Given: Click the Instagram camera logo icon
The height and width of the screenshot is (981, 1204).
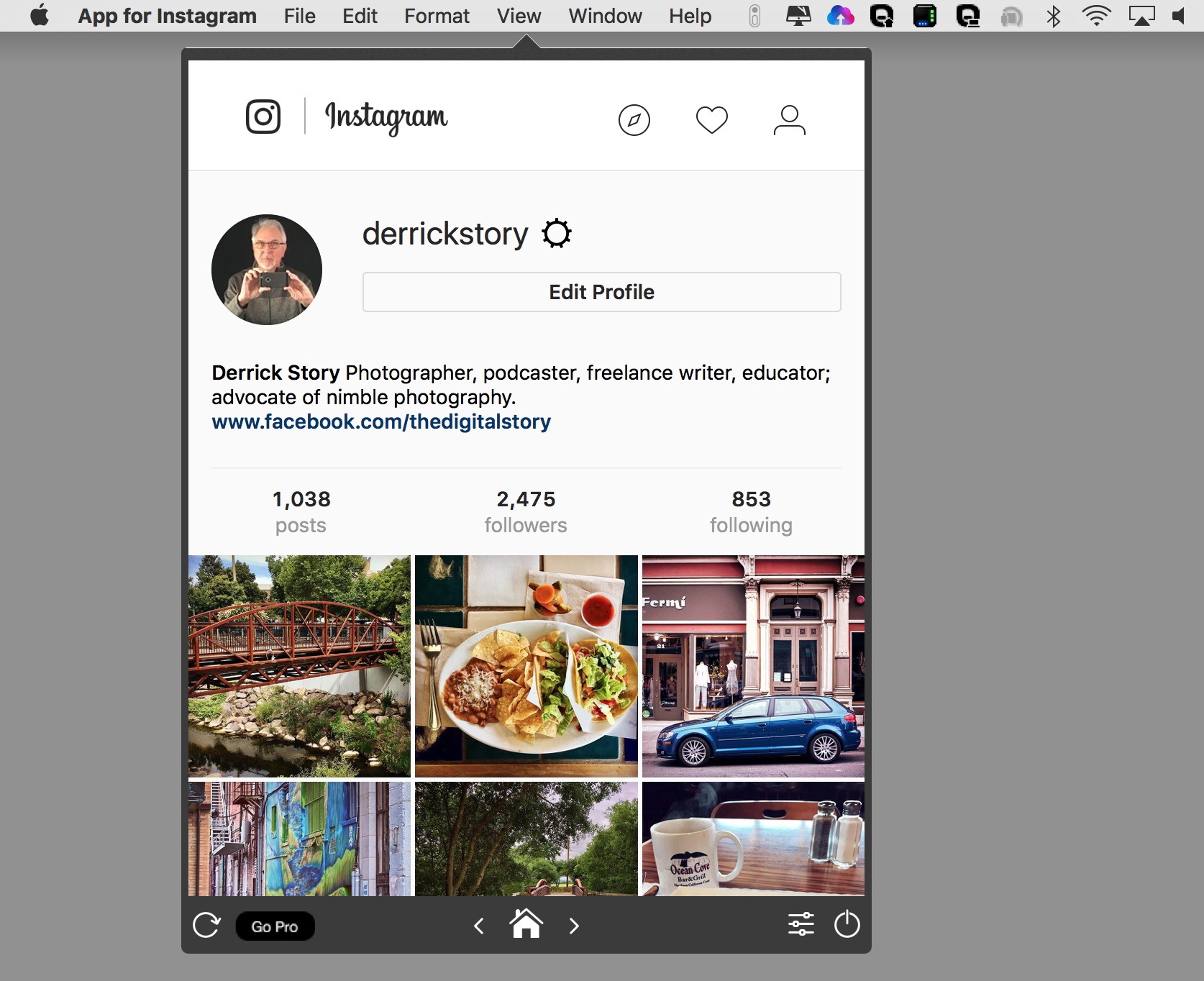Looking at the screenshot, I should pos(263,117).
